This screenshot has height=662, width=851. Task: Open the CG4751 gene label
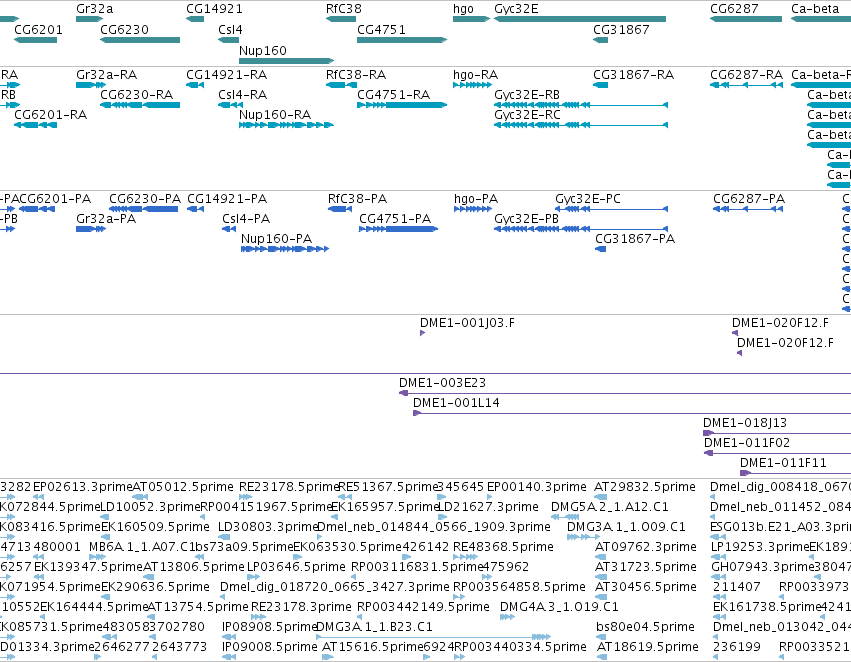pyautogui.click(x=381, y=29)
